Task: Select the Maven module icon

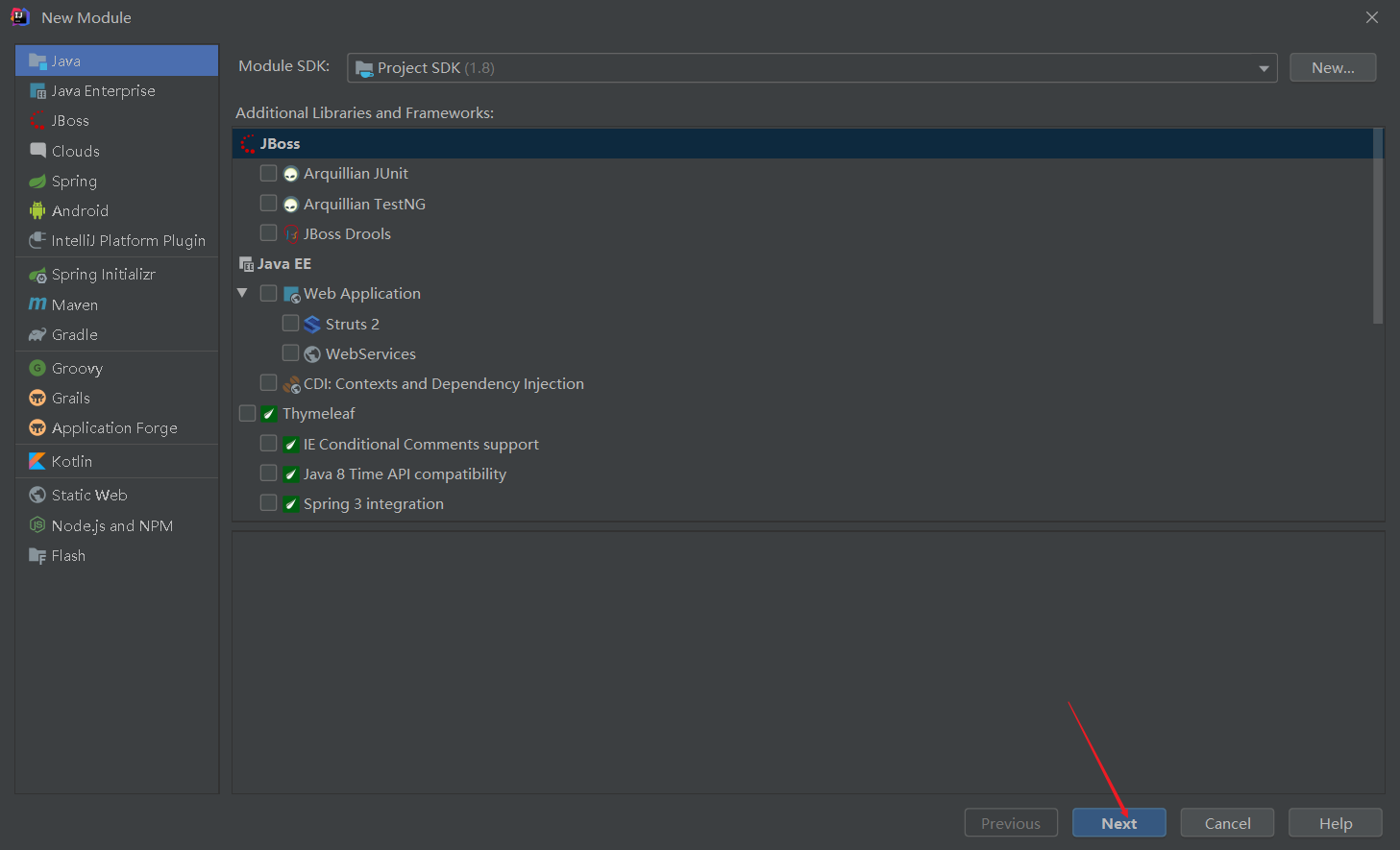Action: 37,304
